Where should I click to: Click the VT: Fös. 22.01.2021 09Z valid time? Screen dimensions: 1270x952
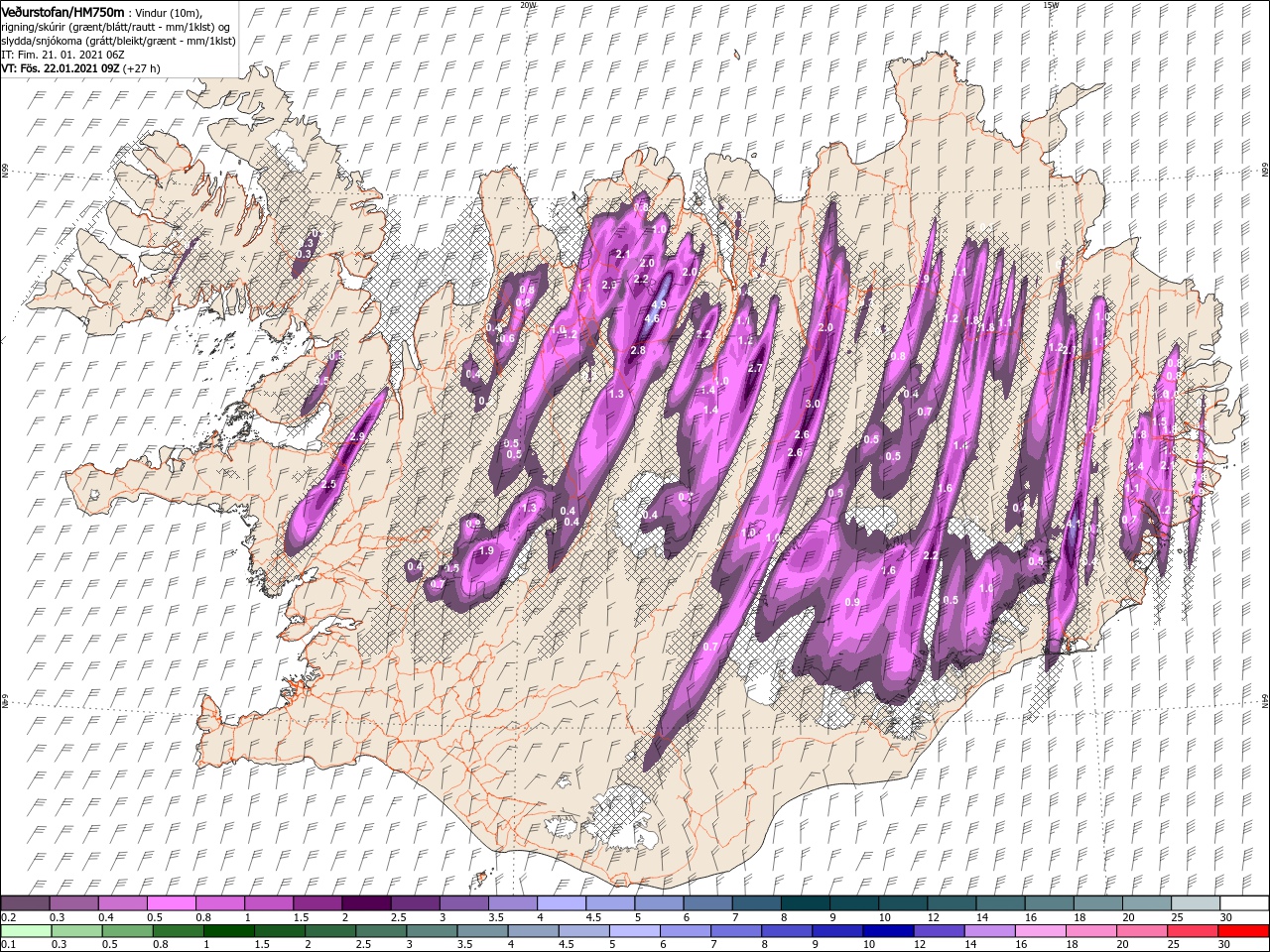point(79,68)
